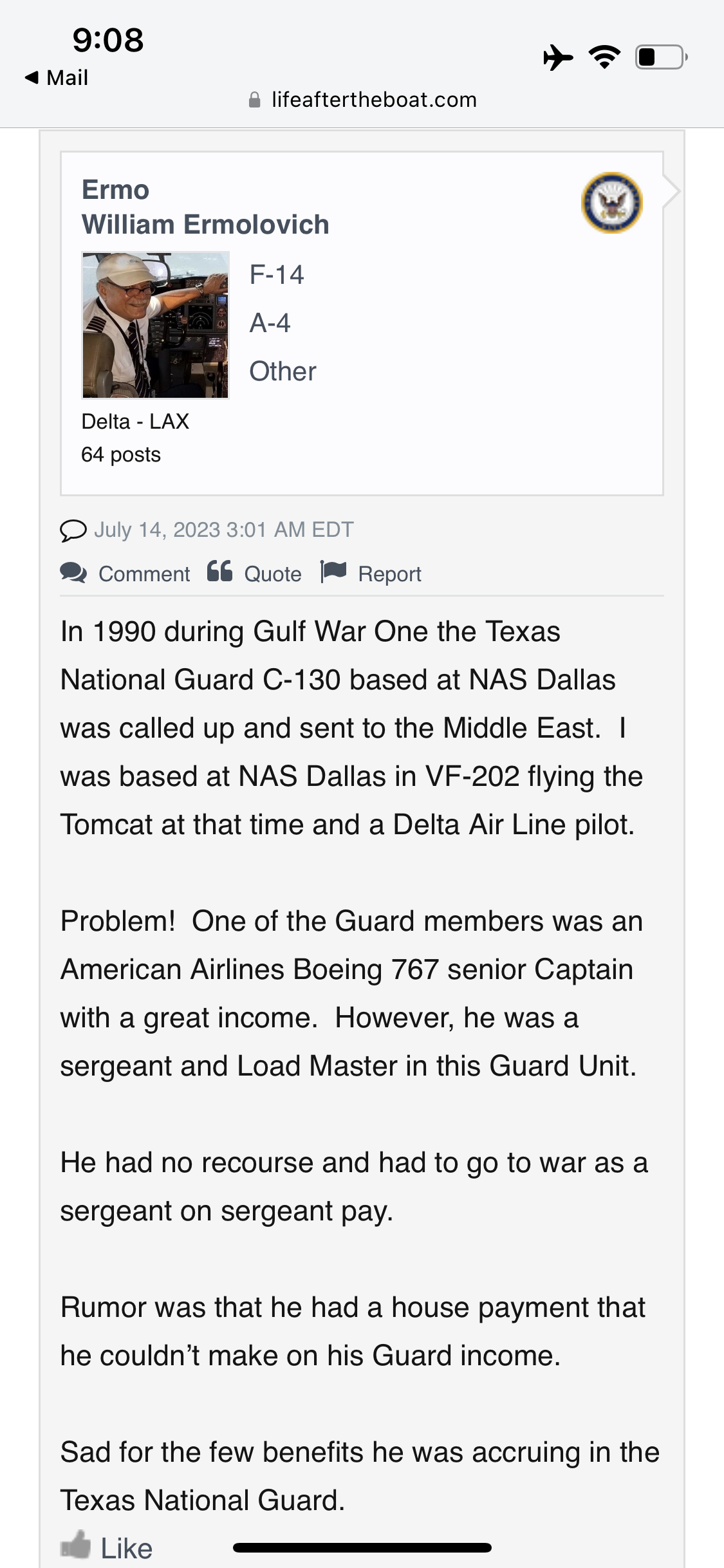The height and width of the screenshot is (1568, 724).
Task: Select the A-4 aircraft tag
Action: point(270,323)
